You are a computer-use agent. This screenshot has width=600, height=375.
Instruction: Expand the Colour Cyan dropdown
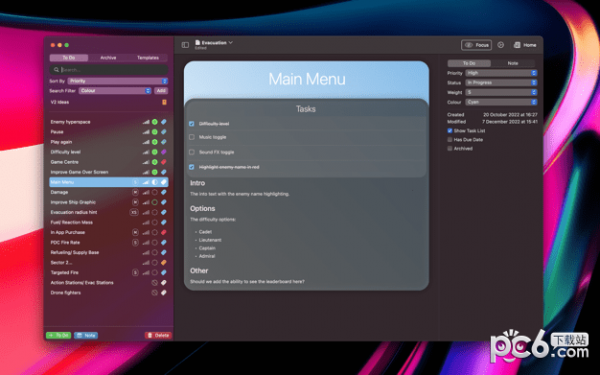(x=501, y=102)
